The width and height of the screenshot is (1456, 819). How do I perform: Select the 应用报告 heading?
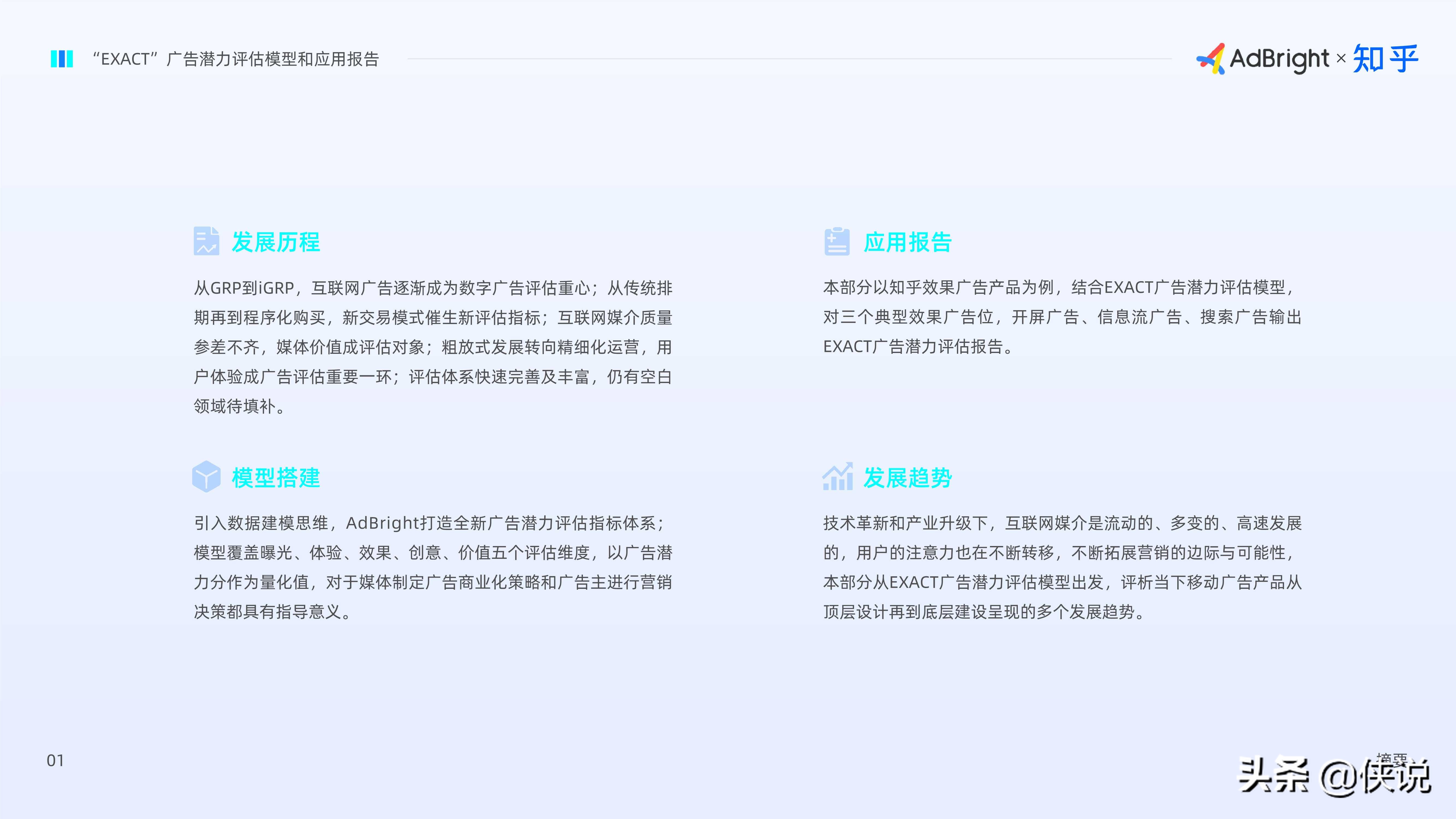pyautogui.click(x=908, y=242)
